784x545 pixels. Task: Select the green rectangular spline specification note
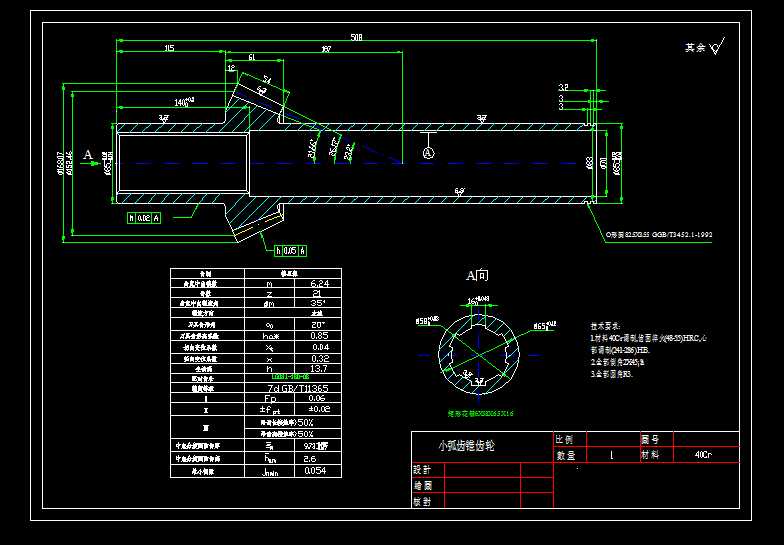[480, 414]
